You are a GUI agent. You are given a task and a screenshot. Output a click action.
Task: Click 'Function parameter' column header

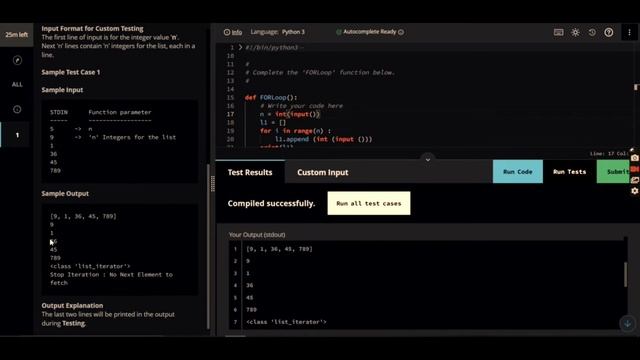(120, 112)
